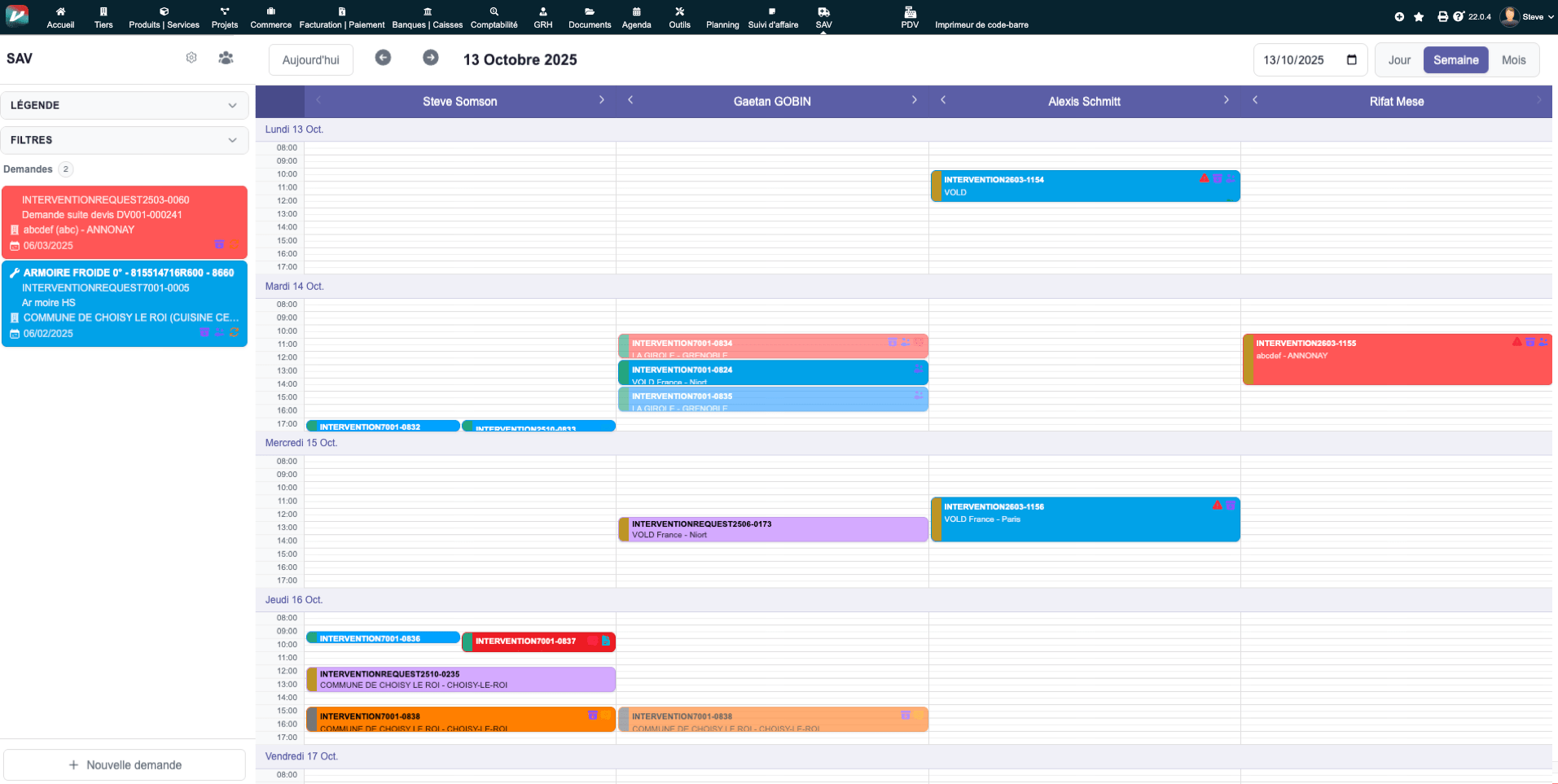
Task: Switch calendar to Mois view
Action: click(1513, 60)
